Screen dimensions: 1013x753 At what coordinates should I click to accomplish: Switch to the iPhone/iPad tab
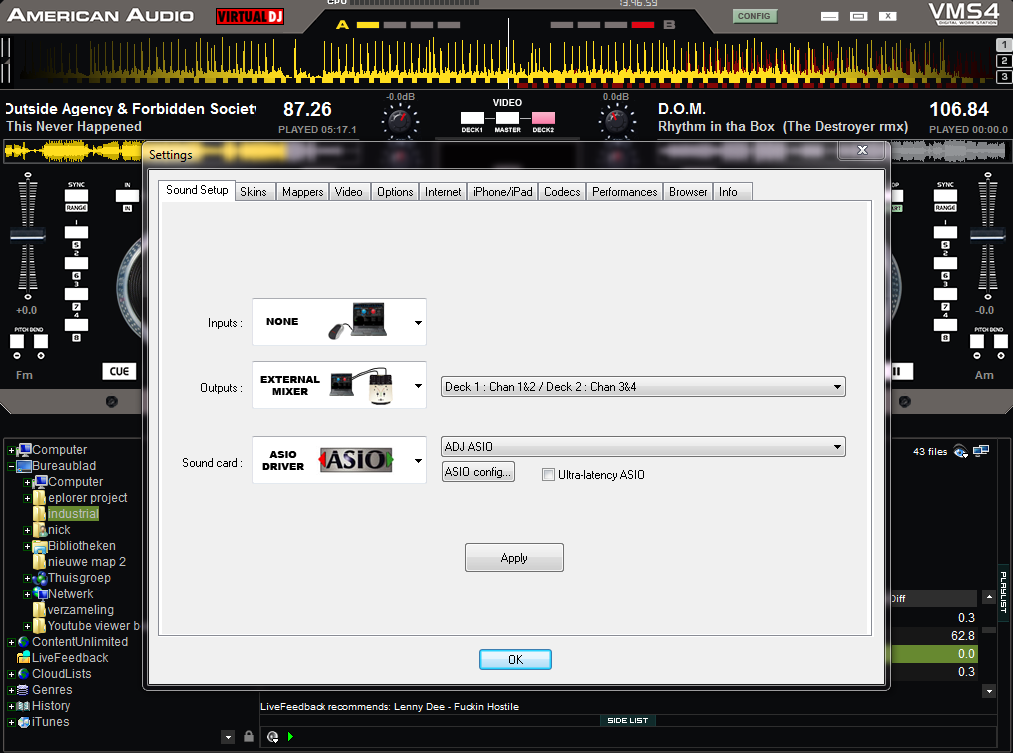502,192
